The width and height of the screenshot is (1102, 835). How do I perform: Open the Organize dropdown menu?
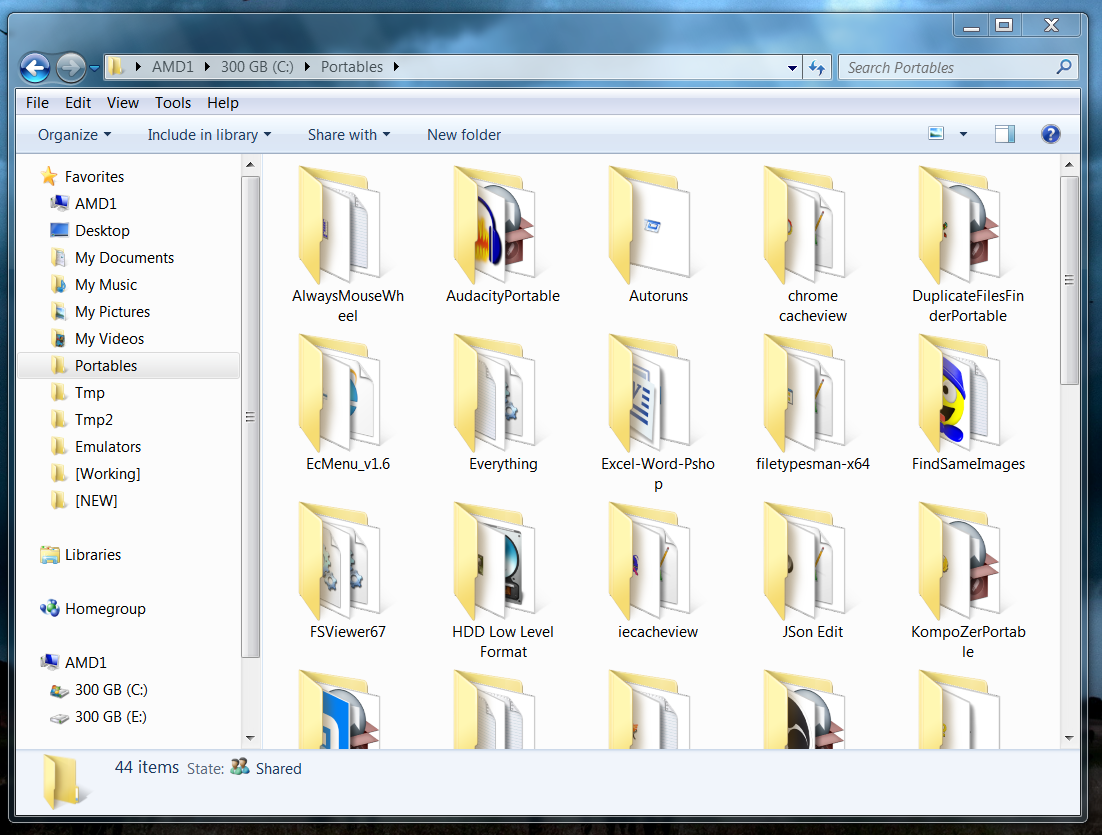74,135
